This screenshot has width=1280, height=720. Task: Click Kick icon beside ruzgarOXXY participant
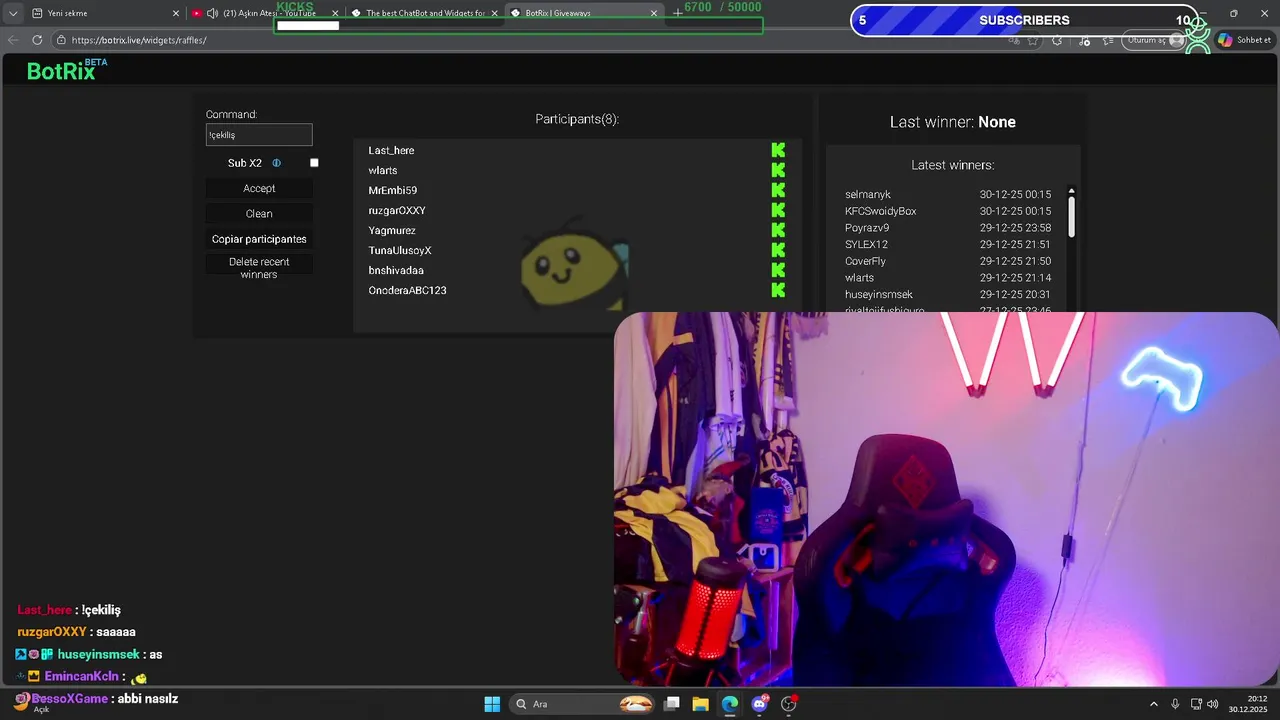pos(778,210)
